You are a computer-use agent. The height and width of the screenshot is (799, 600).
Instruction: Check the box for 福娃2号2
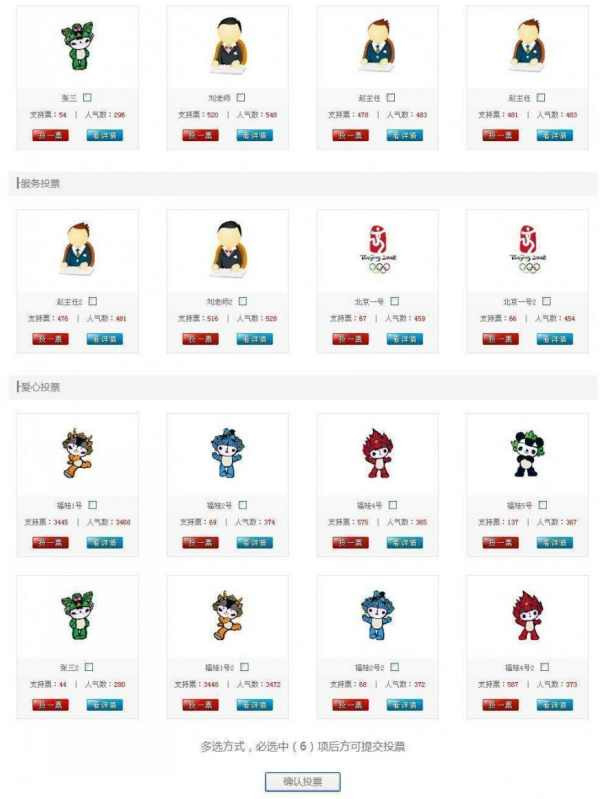395,667
